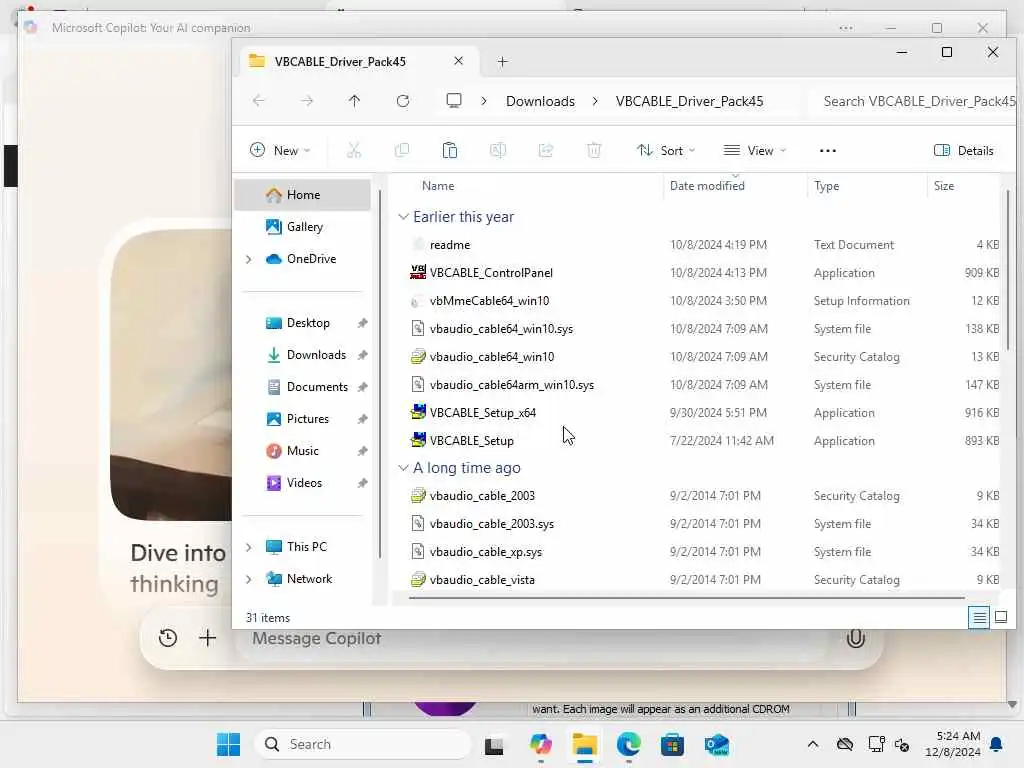Open the See more ellipsis menu
Viewport: 1024px width, 768px height.
(827, 151)
